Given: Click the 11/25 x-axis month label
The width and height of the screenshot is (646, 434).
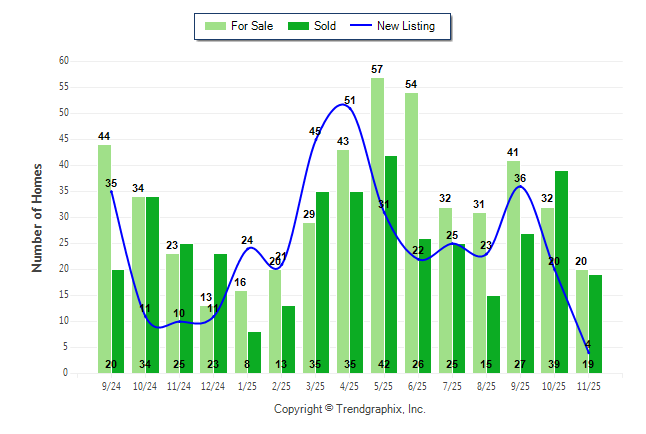Looking at the screenshot, I should (x=589, y=385).
